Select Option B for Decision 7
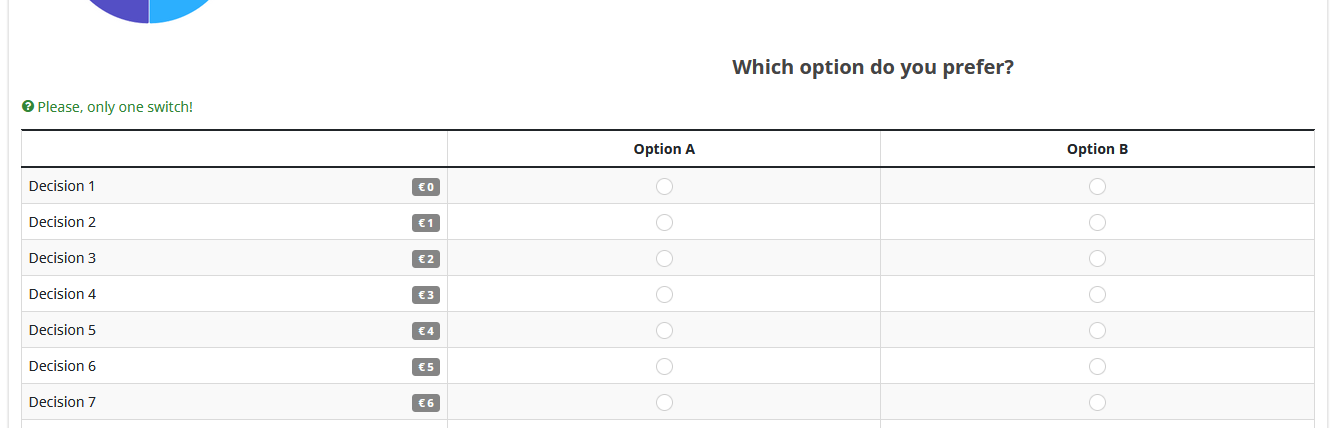The width and height of the screenshot is (1342, 428). coord(1097,403)
